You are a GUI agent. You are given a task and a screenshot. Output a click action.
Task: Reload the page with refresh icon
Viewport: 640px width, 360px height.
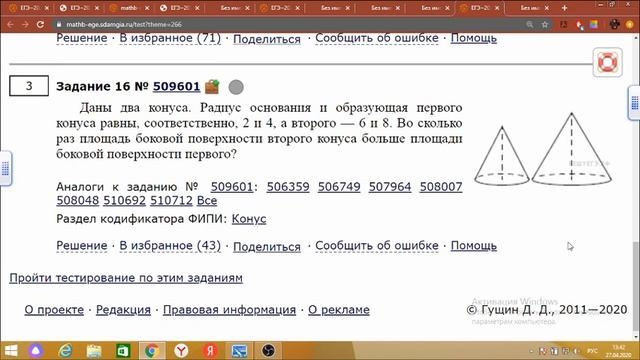[x=40, y=24]
